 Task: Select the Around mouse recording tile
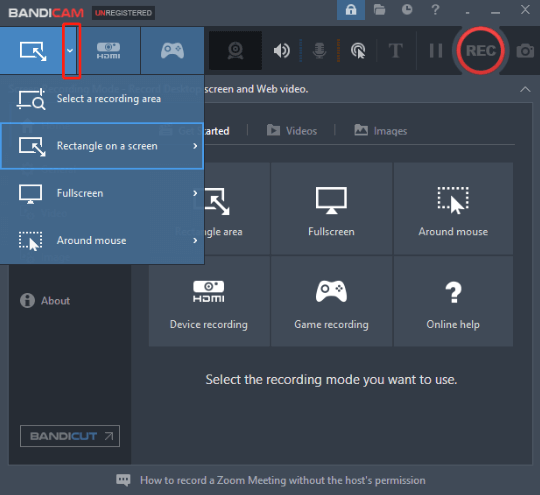coord(453,209)
